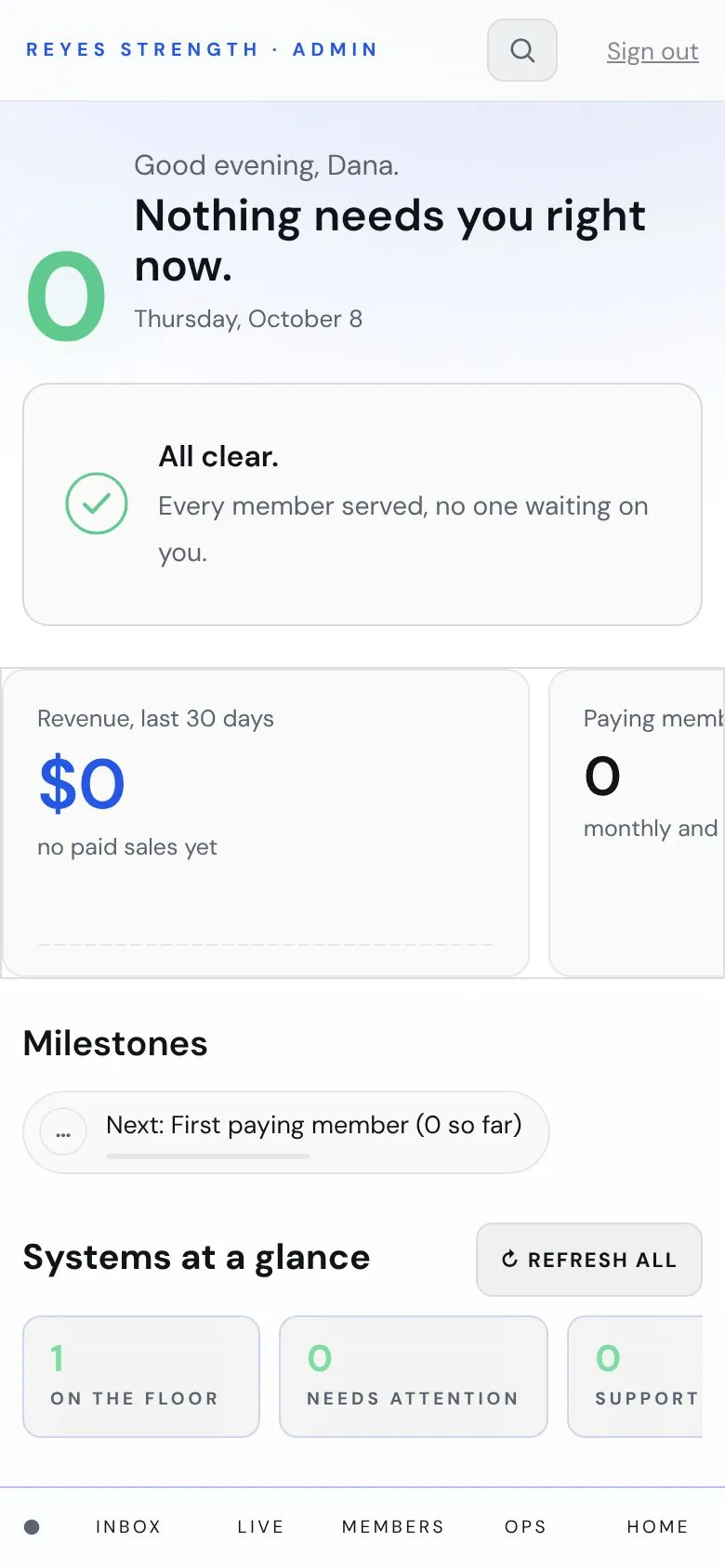Viewport: 725px width, 1568px height.
Task: Click the Refresh All button
Action: tap(589, 1260)
